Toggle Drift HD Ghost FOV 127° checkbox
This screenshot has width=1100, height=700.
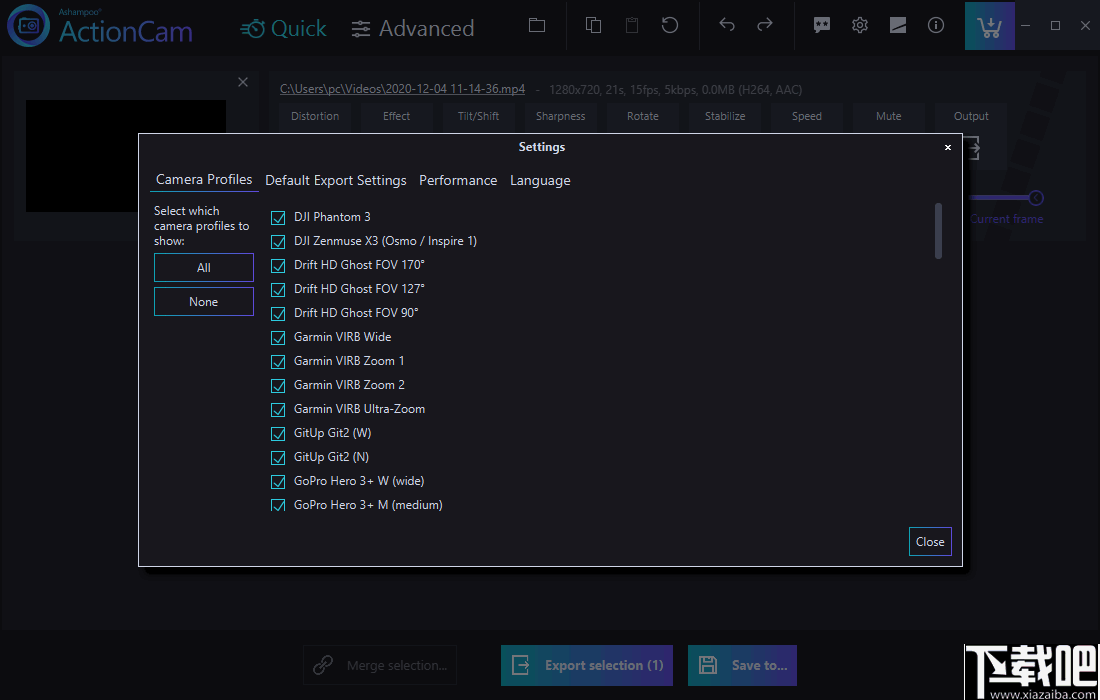(279, 289)
